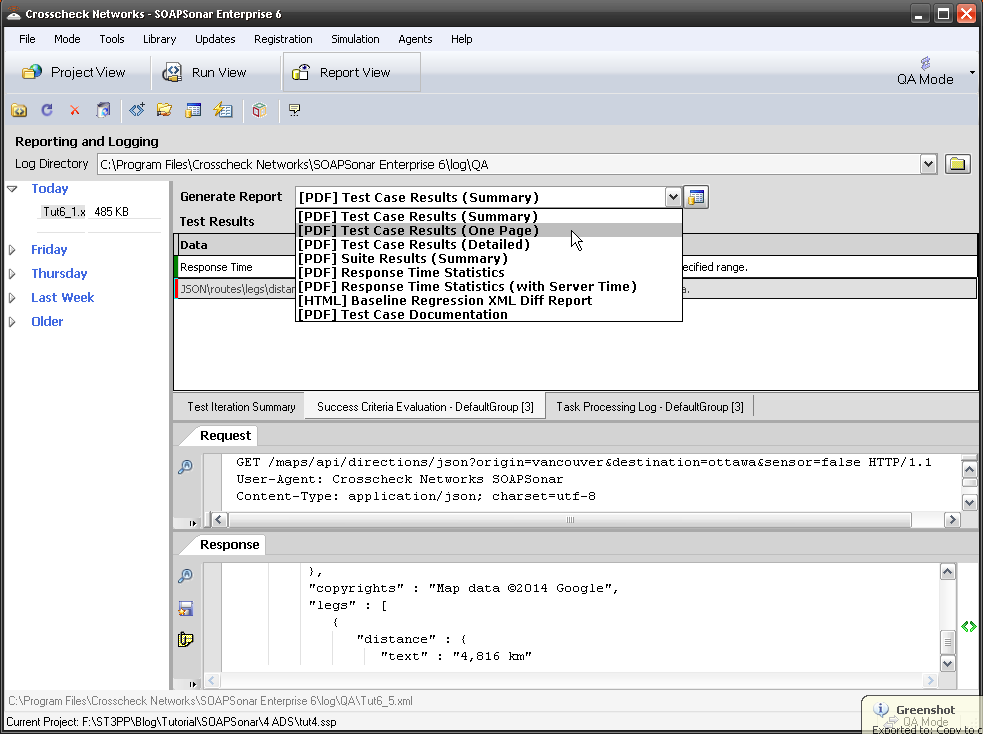Collapse the Today log group
Image resolution: width=983 pixels, height=734 pixels.
12,189
